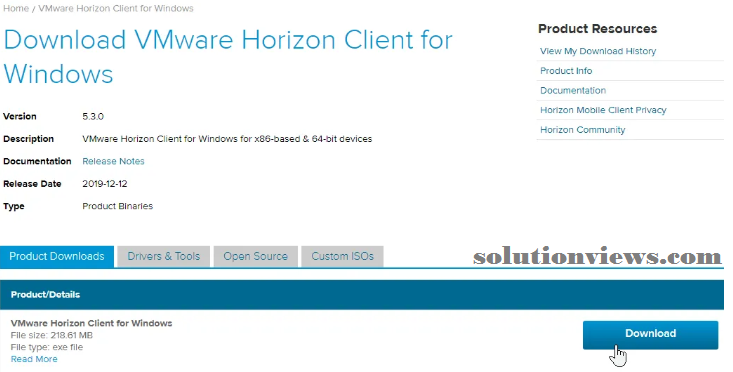Image resolution: width=733 pixels, height=372 pixels.
Task: Switch to the Drivers & Tools tab
Action: (x=164, y=257)
